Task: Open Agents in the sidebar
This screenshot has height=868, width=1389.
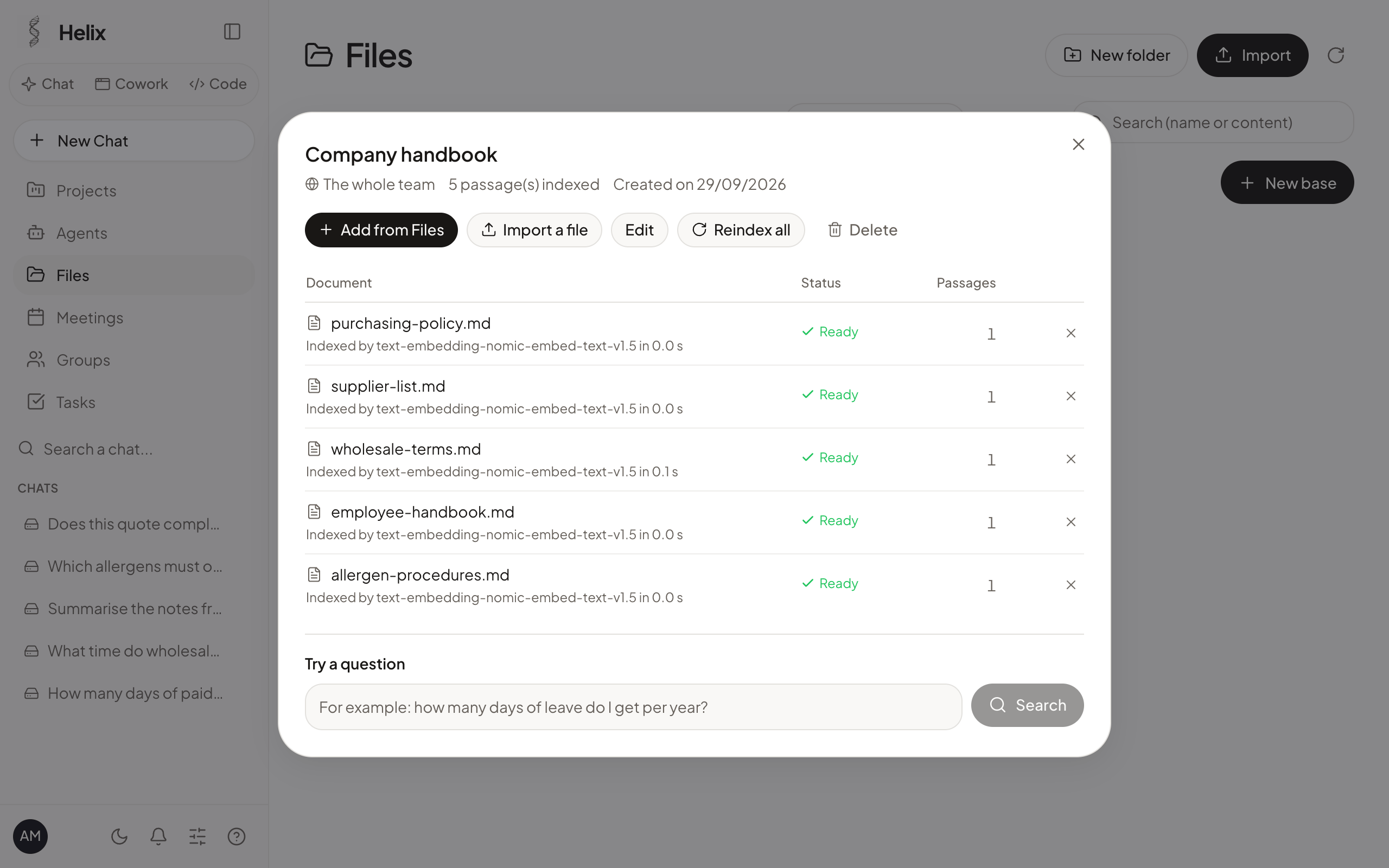Action: (133, 233)
